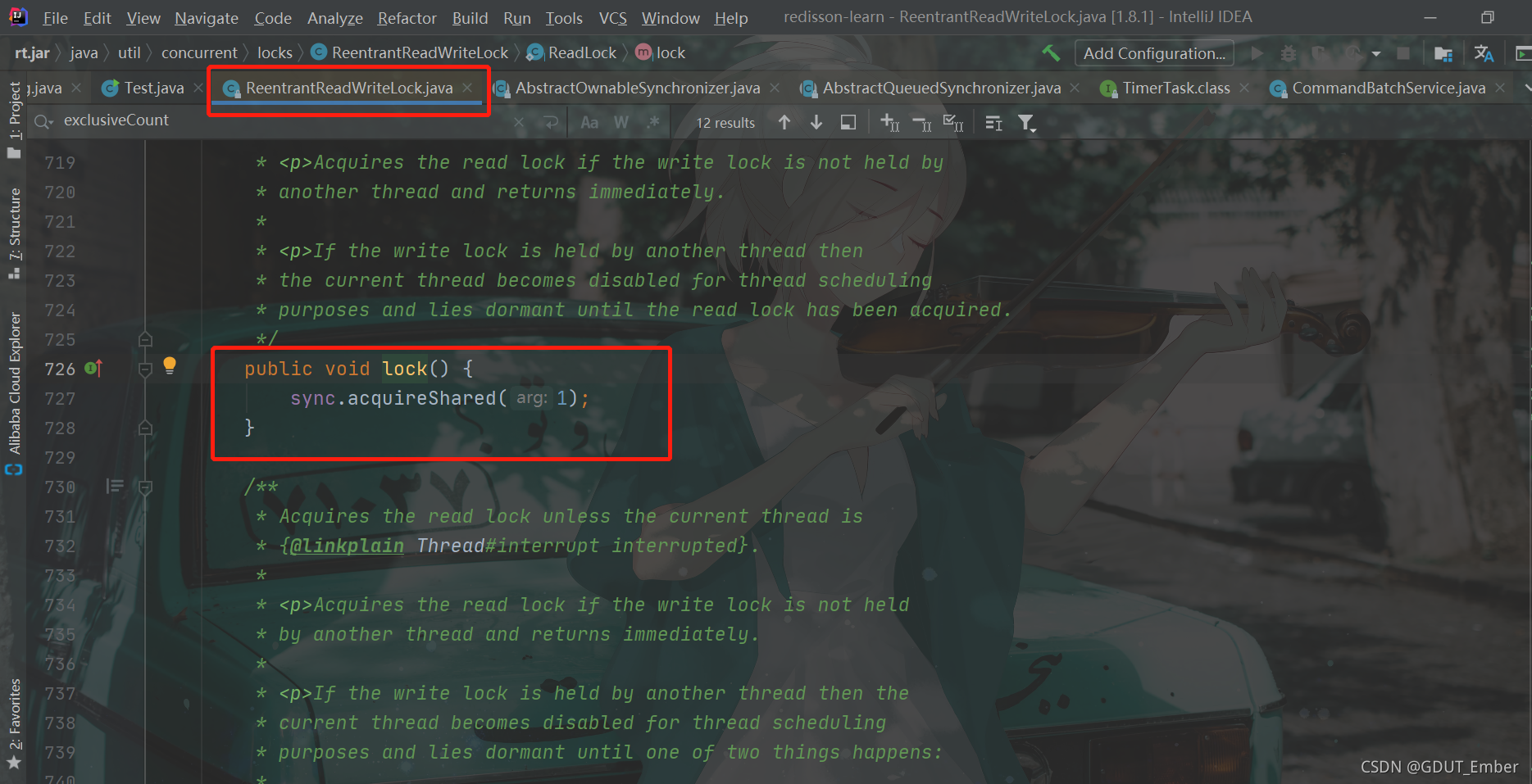This screenshot has height=784, width=1532.
Task: Open the VCS menu
Action: [x=612, y=18]
